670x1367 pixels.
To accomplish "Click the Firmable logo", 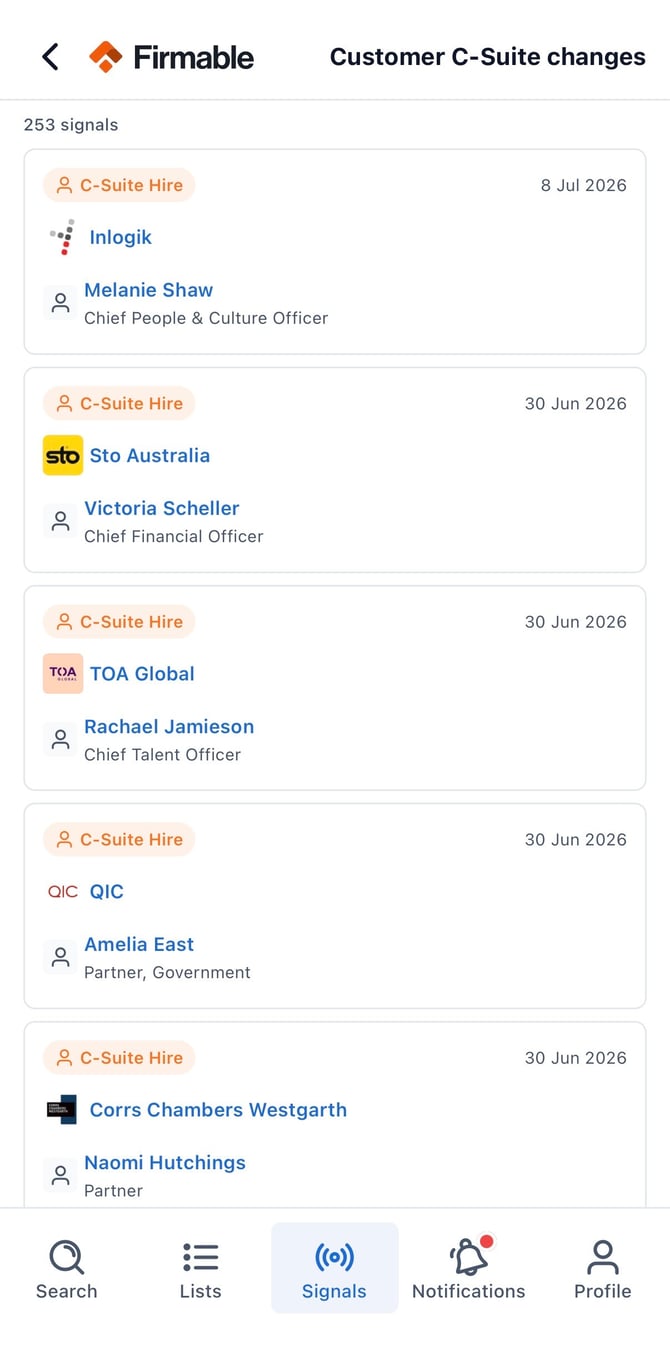I will click(171, 57).
